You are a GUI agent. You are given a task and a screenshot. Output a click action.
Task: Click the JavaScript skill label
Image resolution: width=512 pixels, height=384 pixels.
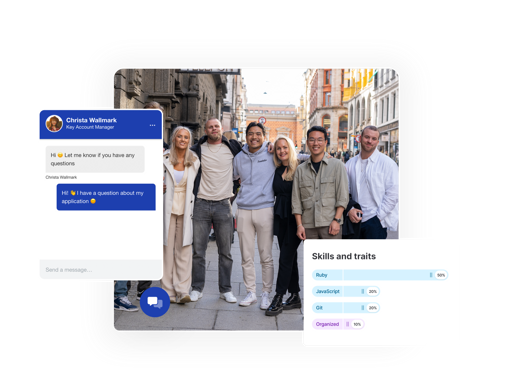pos(328,291)
